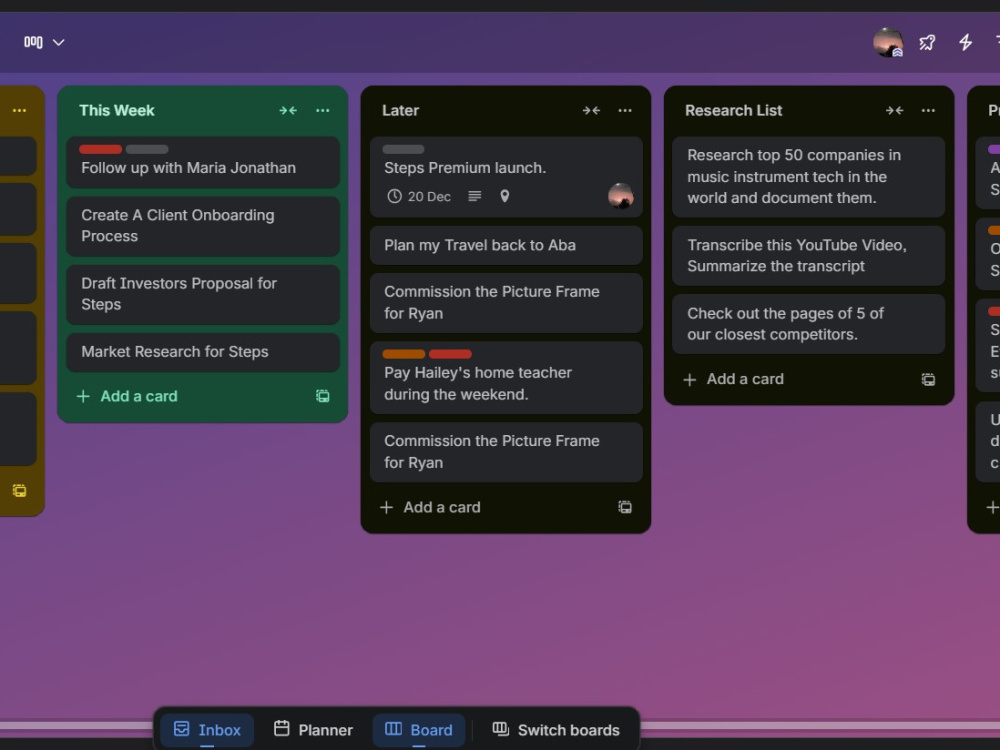
Task: Create from template in This Week list
Action: (x=323, y=396)
